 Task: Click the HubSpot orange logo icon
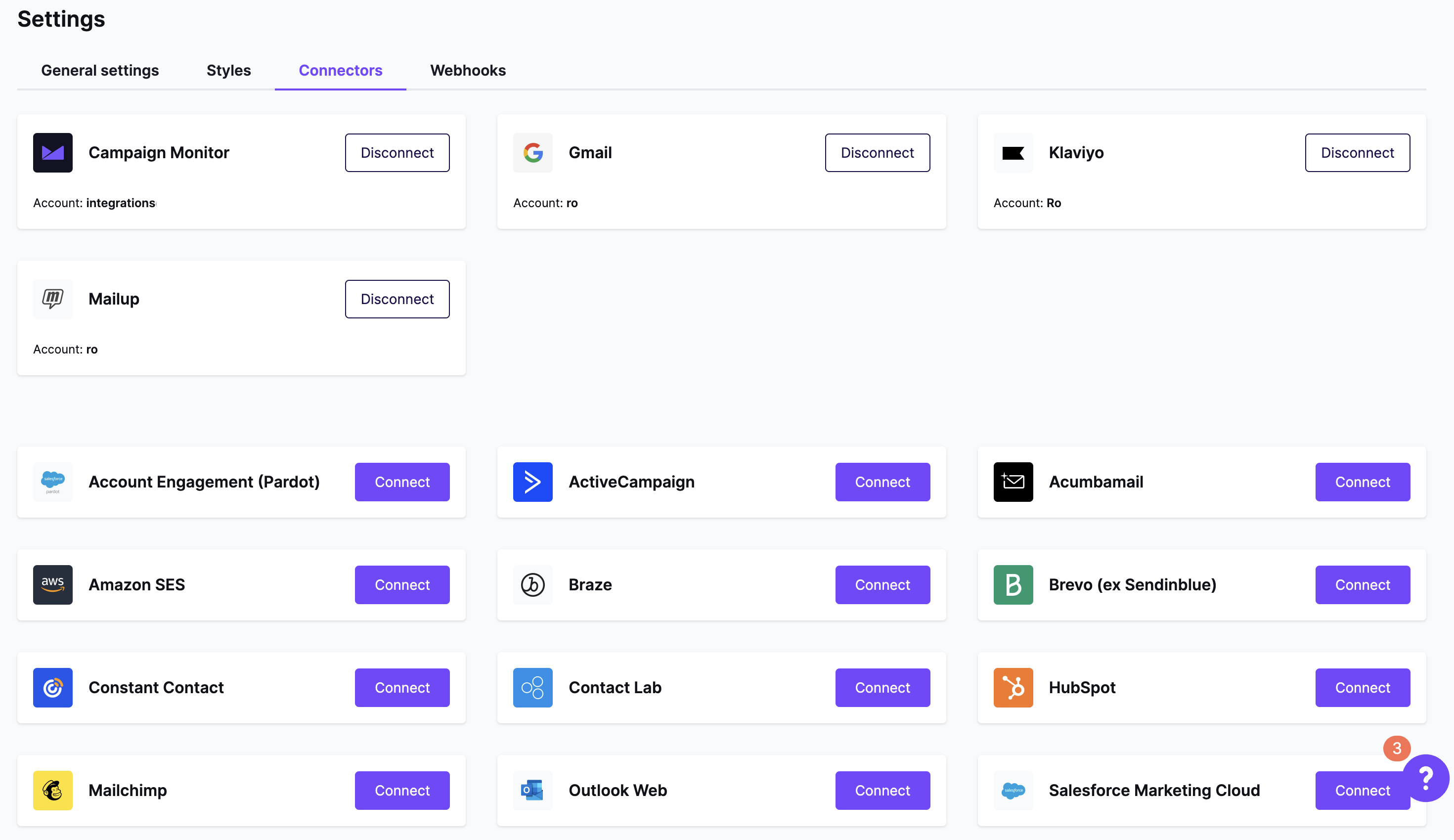1013,687
